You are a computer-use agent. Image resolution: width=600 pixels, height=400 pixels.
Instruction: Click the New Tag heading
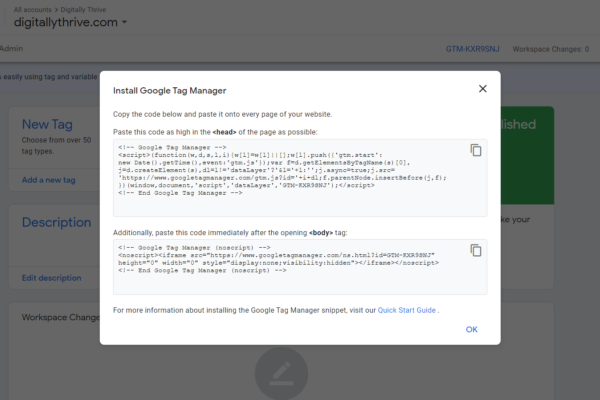(x=47, y=124)
